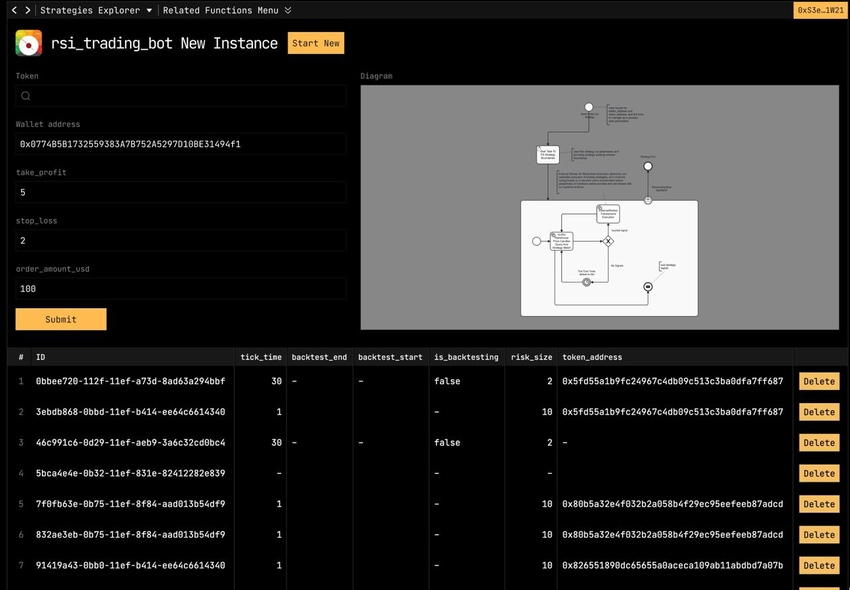Click the take_profit input field
850x590 pixels.
click(x=180, y=192)
